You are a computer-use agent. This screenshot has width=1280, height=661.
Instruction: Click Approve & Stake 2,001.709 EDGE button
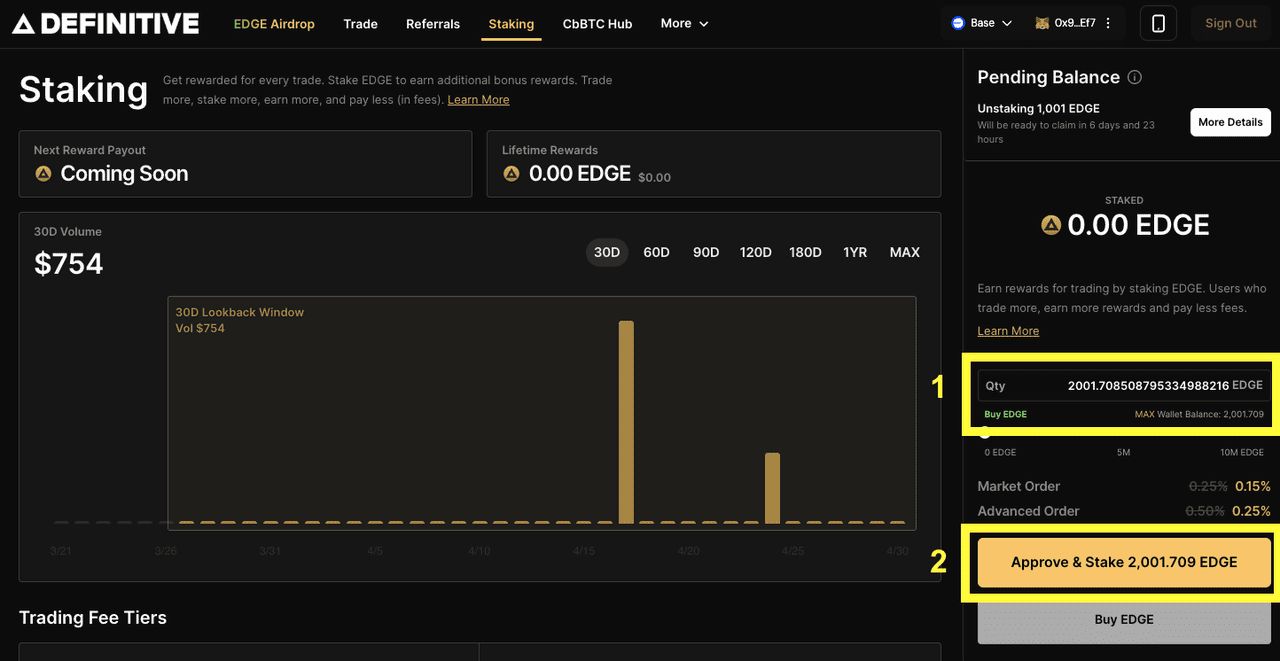coord(1124,562)
